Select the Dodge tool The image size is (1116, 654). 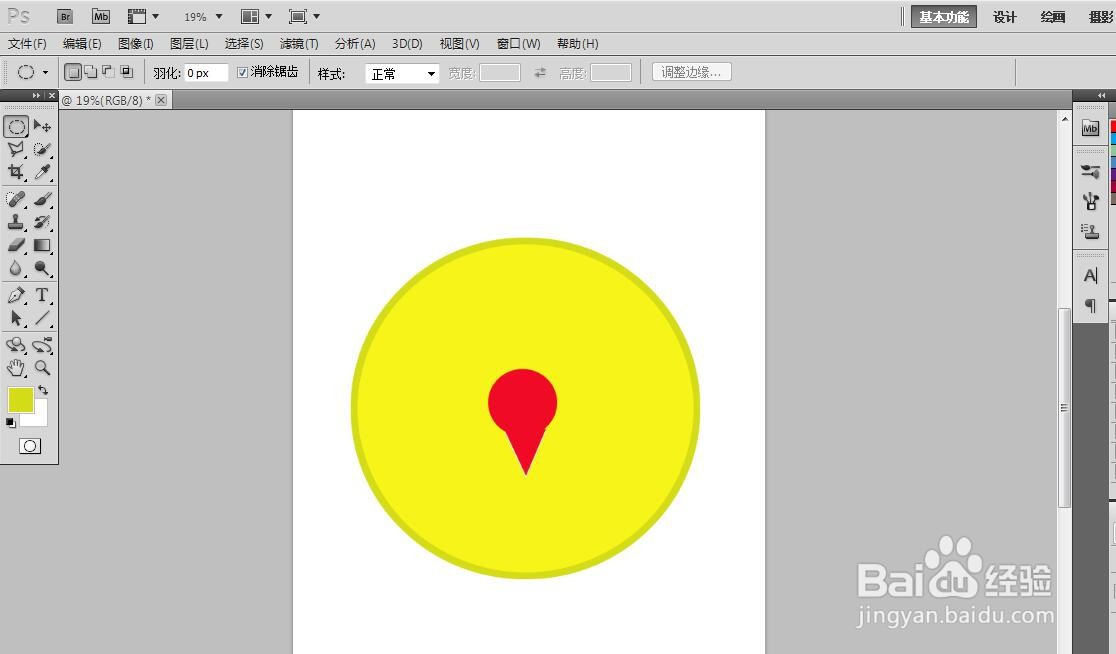tap(42, 268)
